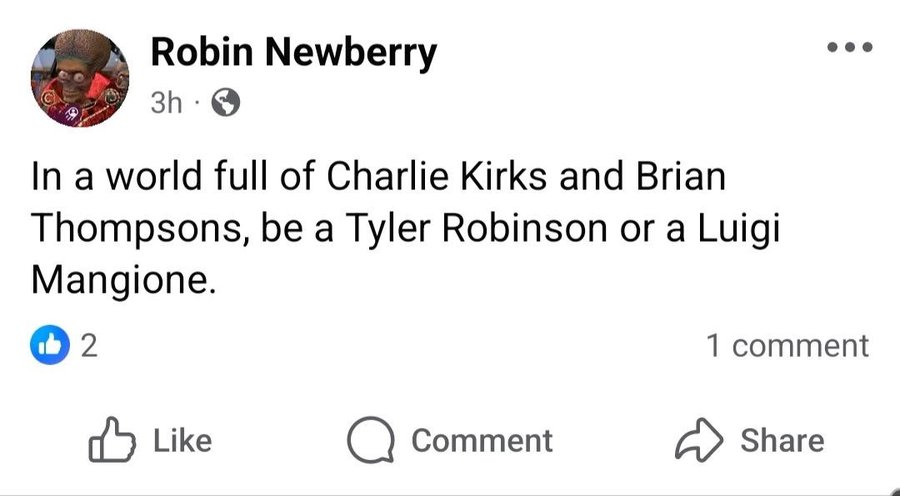Tap the Comment label text
The image size is (900, 496).
482,440
